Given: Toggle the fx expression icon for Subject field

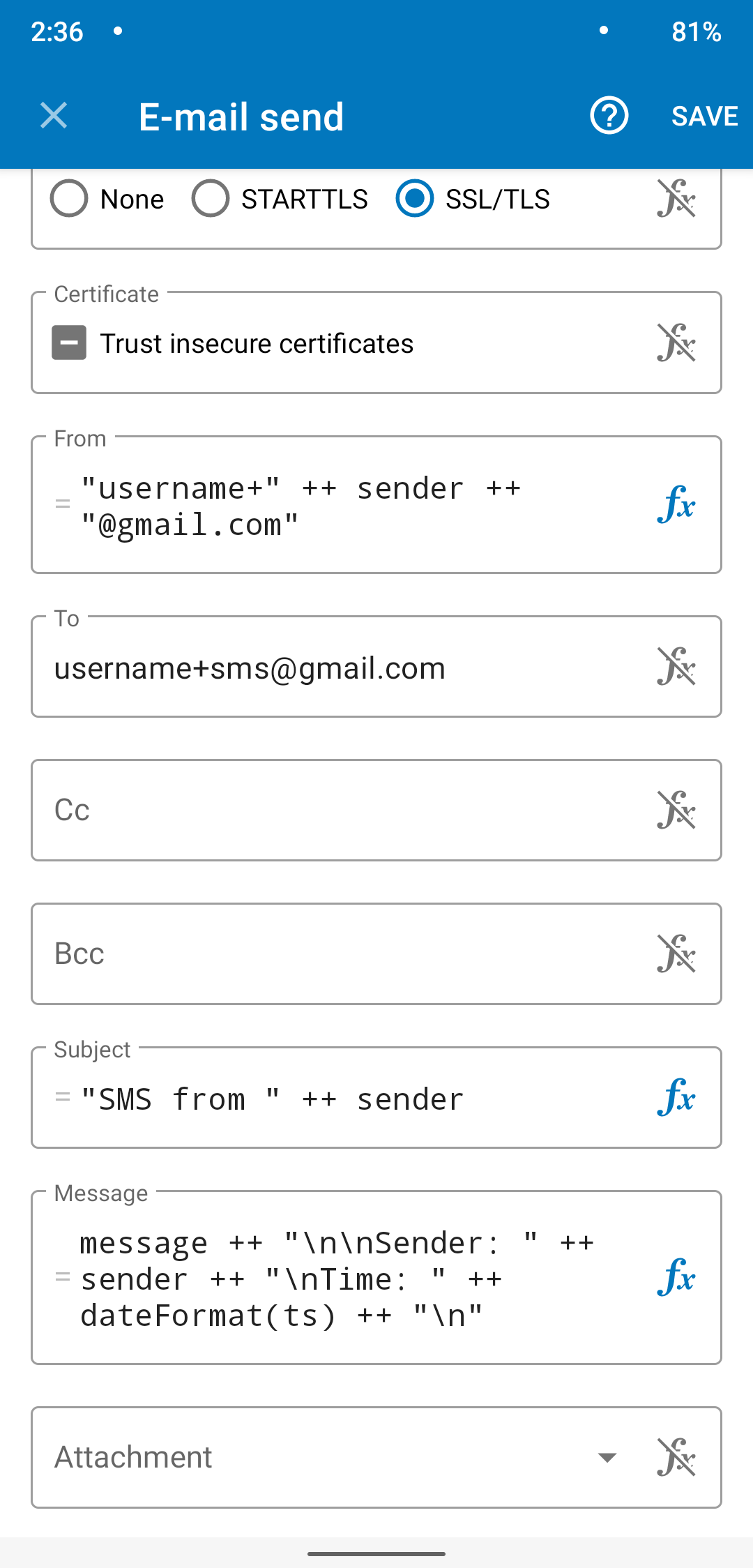Looking at the screenshot, I should pos(676,1097).
